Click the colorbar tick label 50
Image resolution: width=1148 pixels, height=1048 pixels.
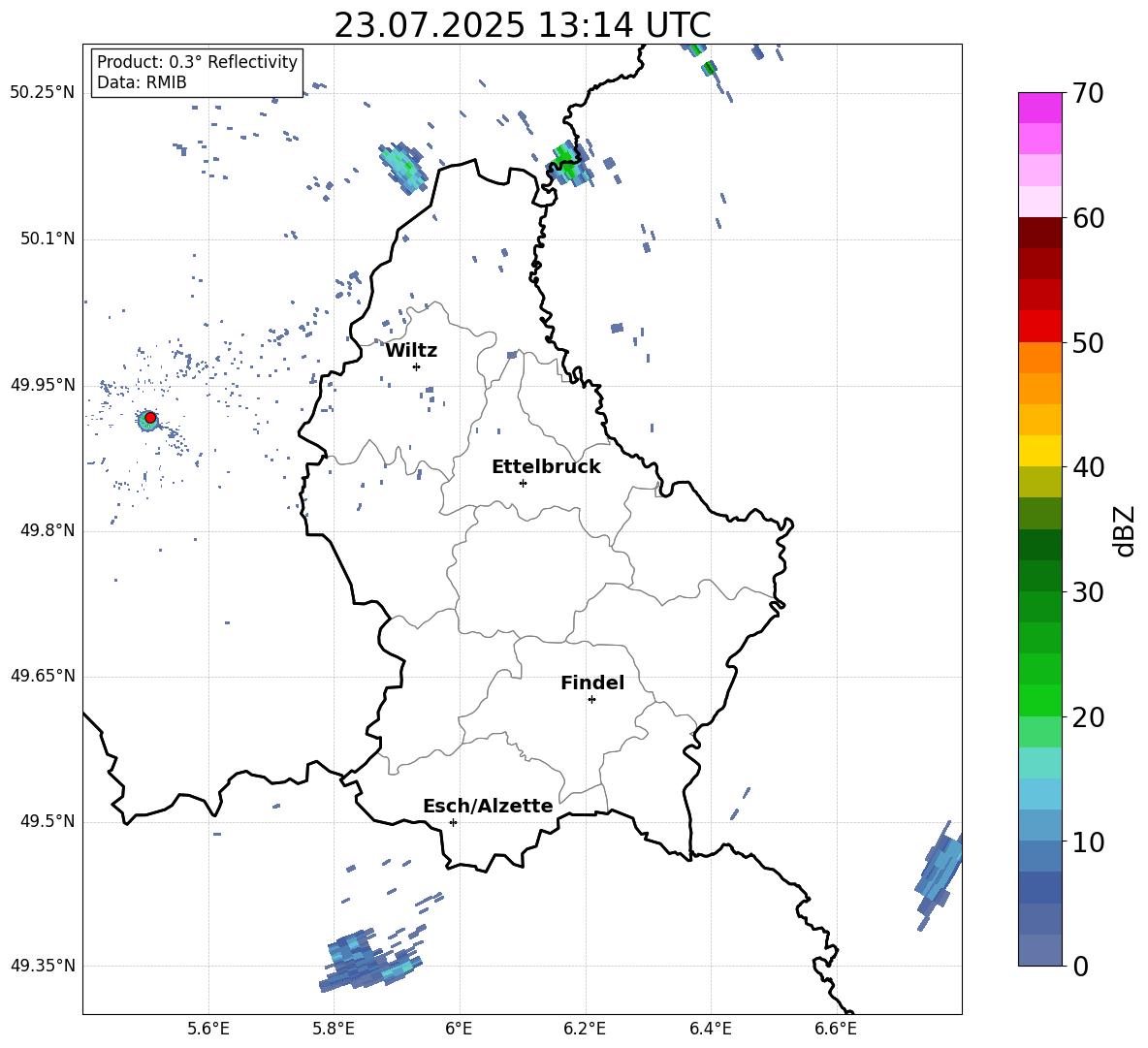[1088, 343]
